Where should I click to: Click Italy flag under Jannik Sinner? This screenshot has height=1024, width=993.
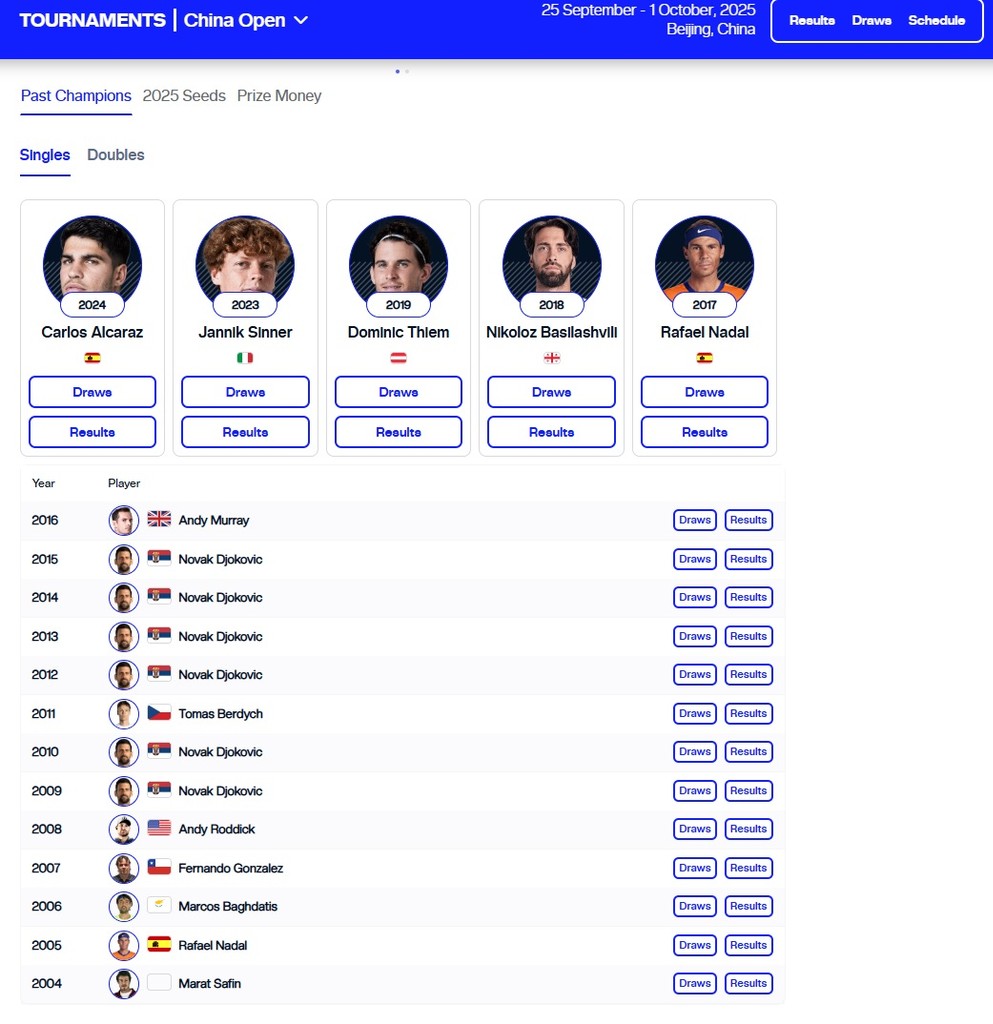pyautogui.click(x=245, y=358)
